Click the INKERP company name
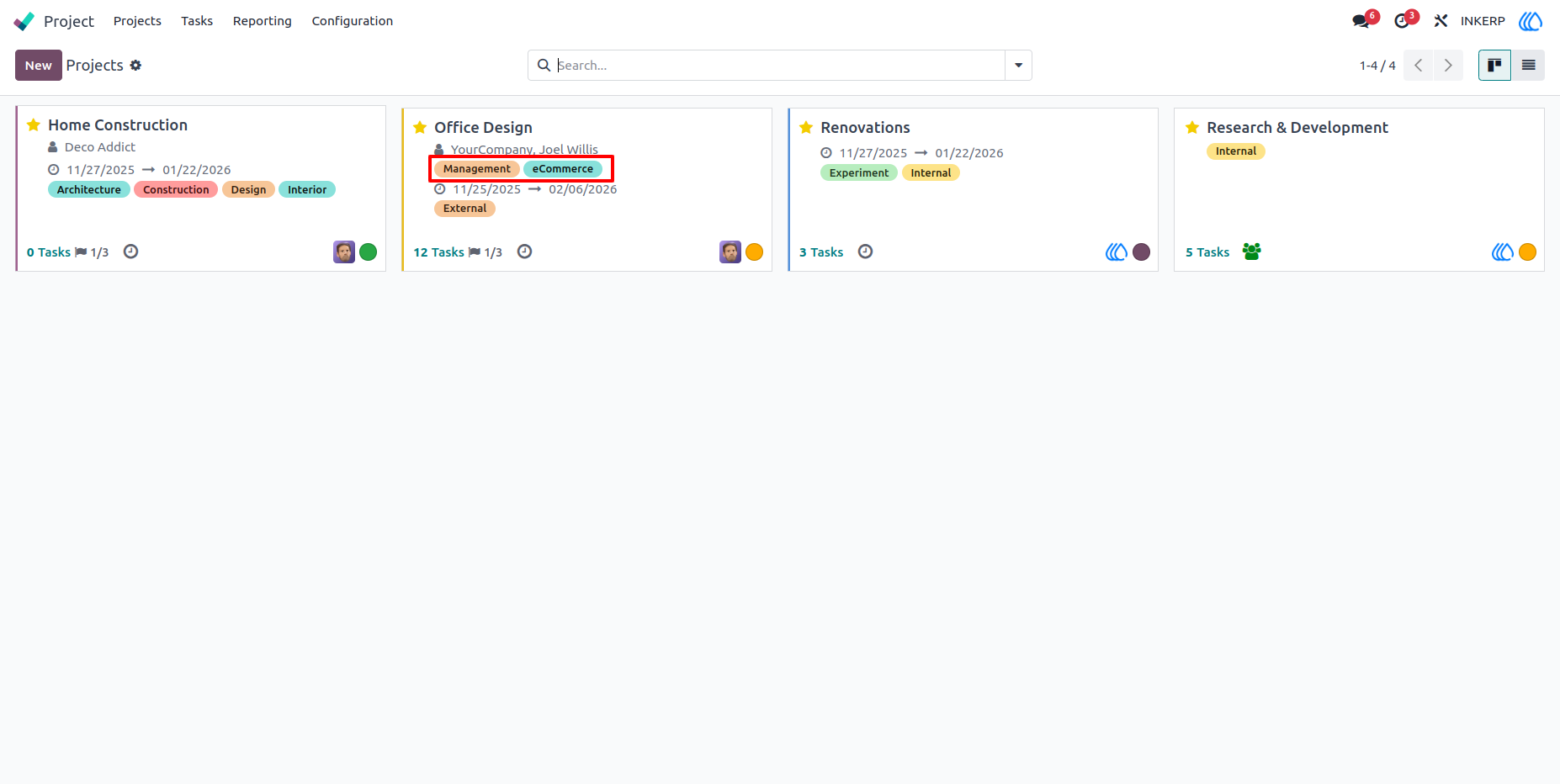The image size is (1560, 784). [x=1483, y=21]
